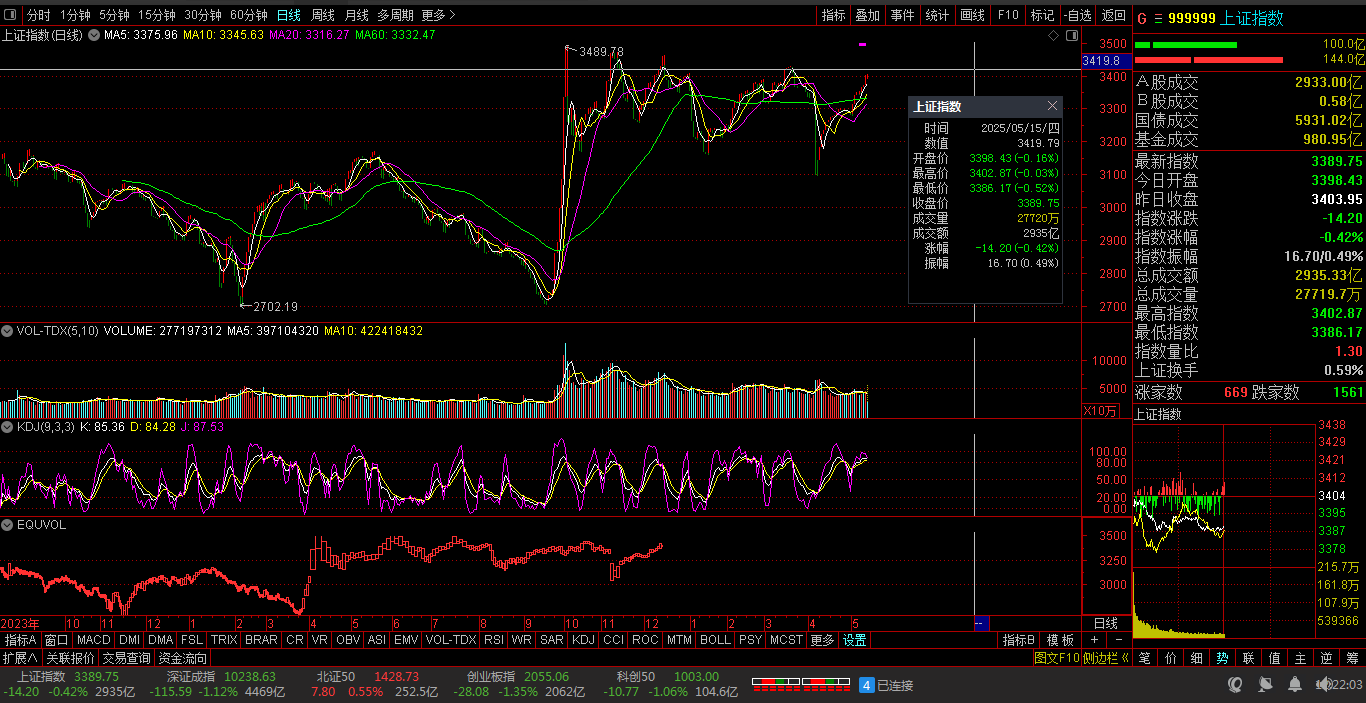Toggle -自选 watchlist button
This screenshot has height=703, width=1366.
[1078, 15]
